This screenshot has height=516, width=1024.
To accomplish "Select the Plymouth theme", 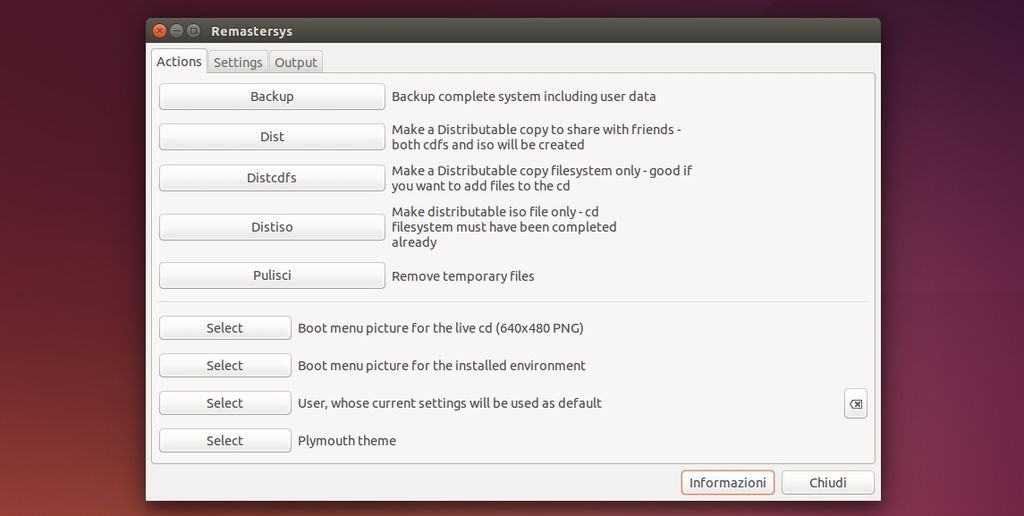I will [225, 441].
